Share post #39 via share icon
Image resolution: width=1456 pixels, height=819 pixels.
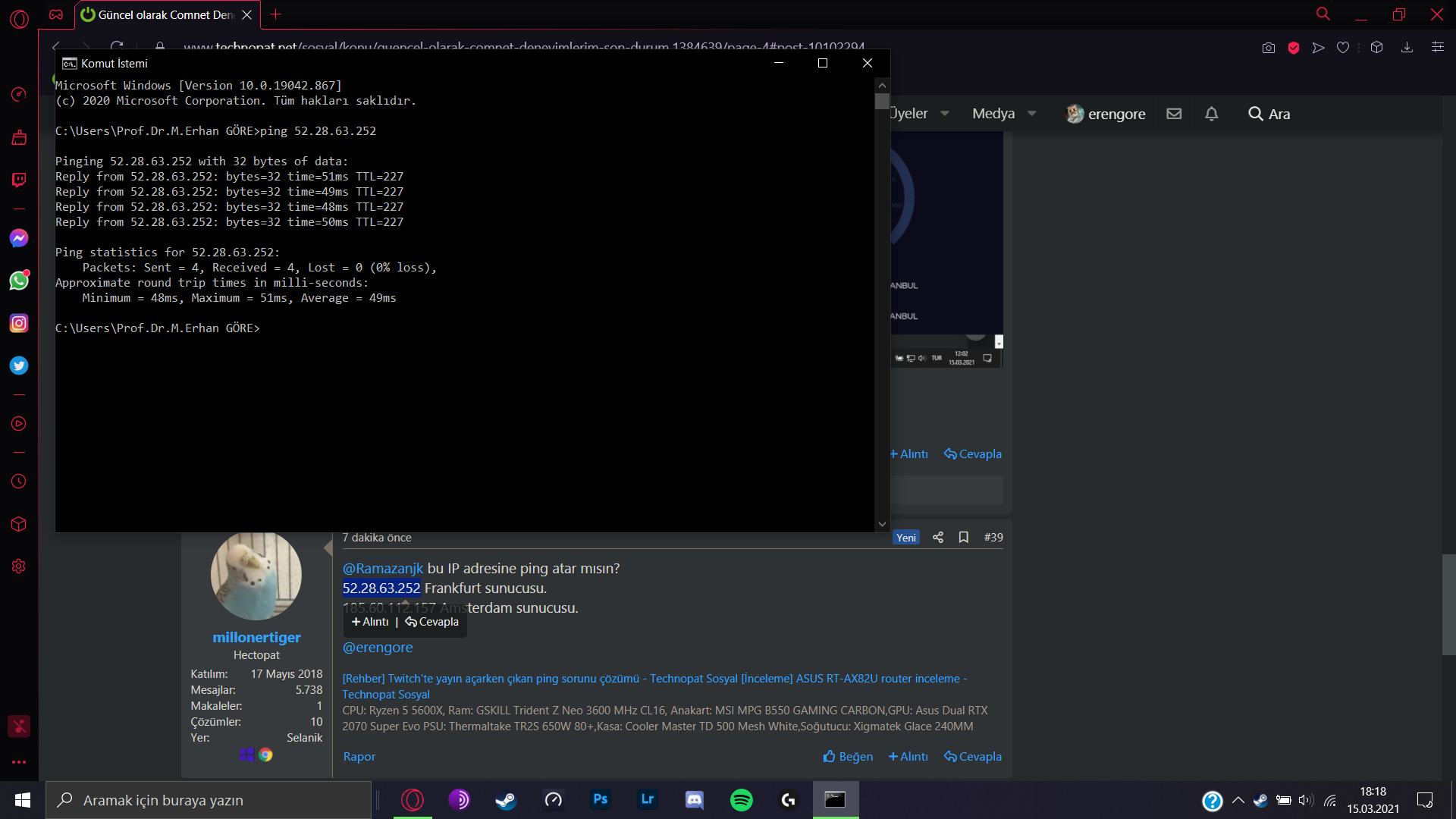[x=938, y=537]
